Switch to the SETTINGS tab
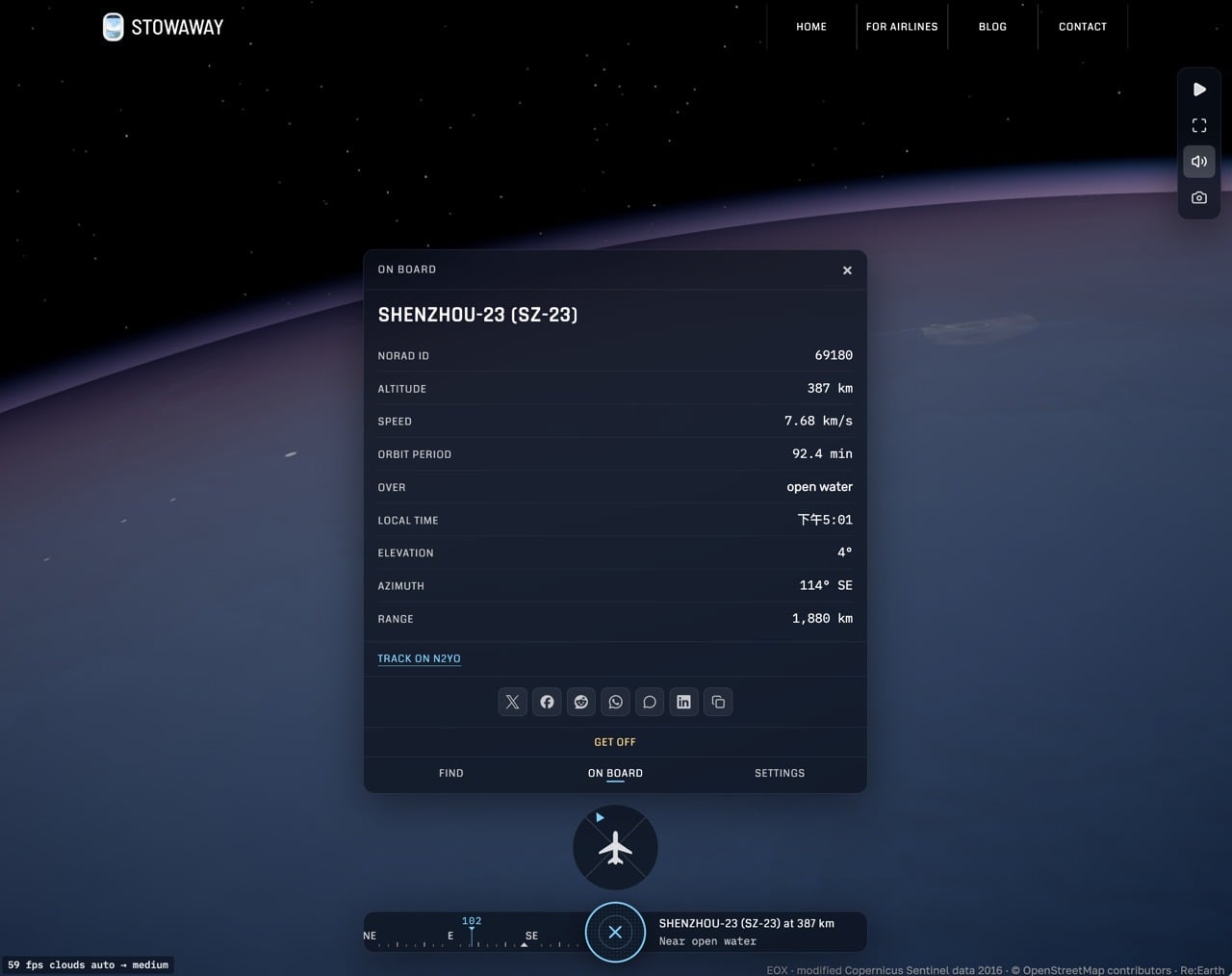Screen dimensions: 1232x976 point(780,773)
